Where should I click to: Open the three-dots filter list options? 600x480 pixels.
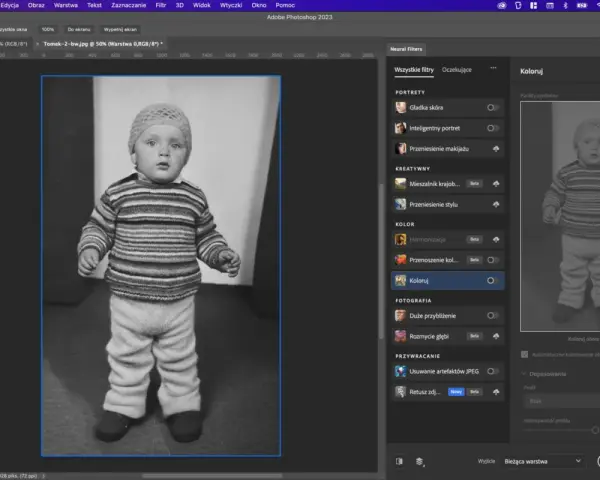[x=493, y=68]
